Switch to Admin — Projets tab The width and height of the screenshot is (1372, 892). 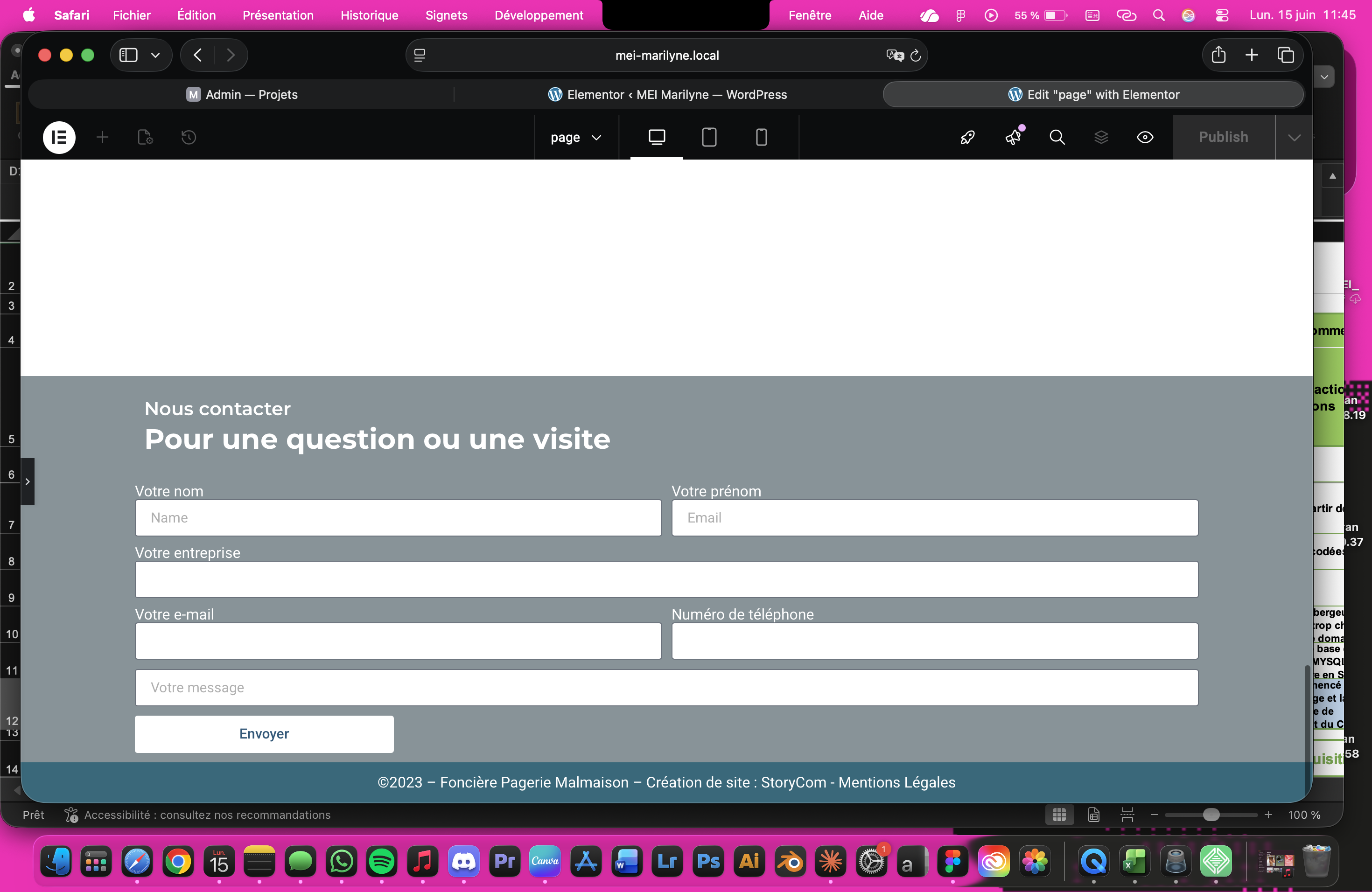[x=242, y=95]
